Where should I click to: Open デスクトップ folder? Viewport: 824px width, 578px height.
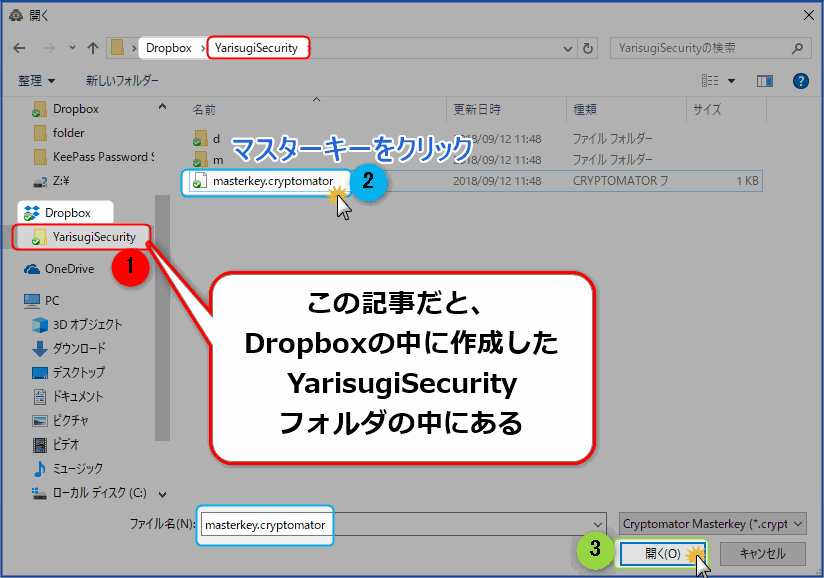pos(78,373)
